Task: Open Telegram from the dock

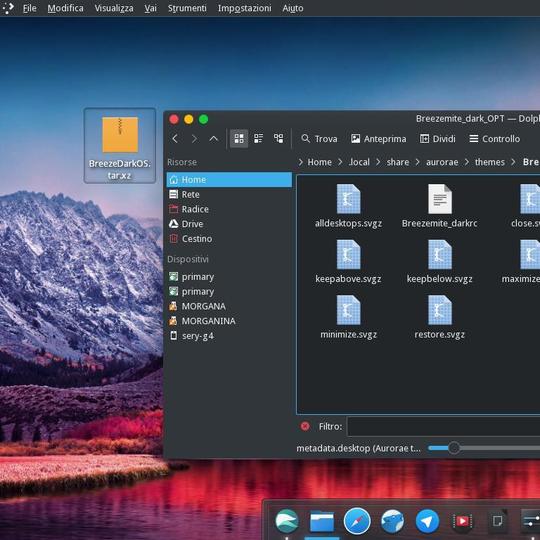Action: point(427,521)
